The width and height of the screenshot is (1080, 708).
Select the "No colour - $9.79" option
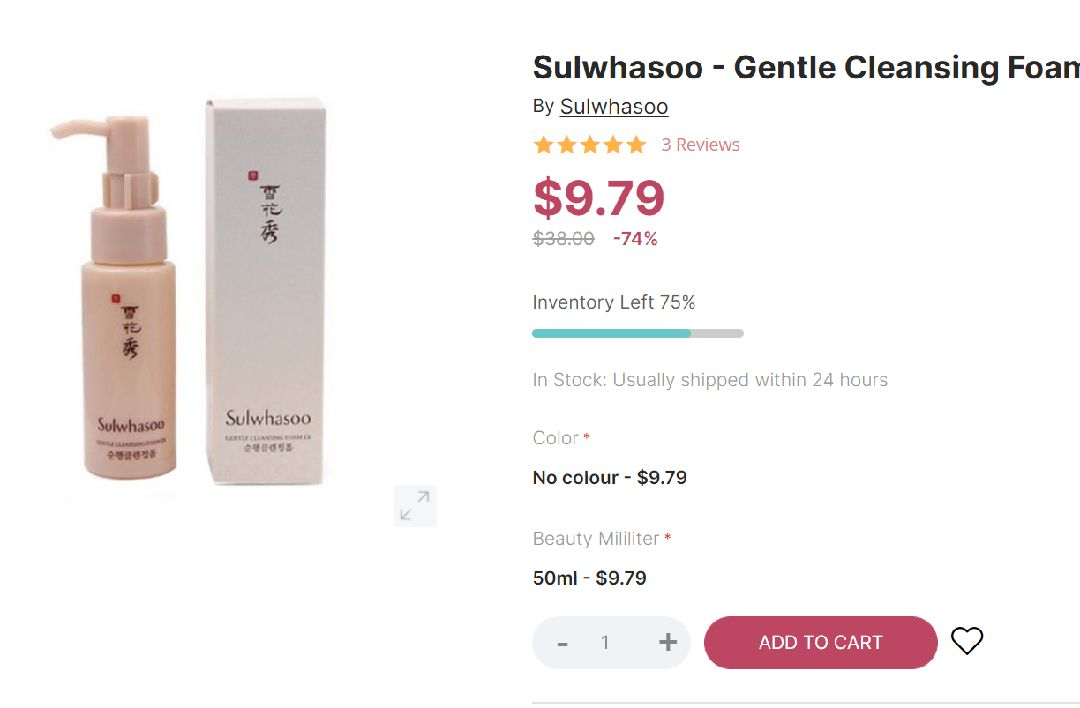point(609,478)
